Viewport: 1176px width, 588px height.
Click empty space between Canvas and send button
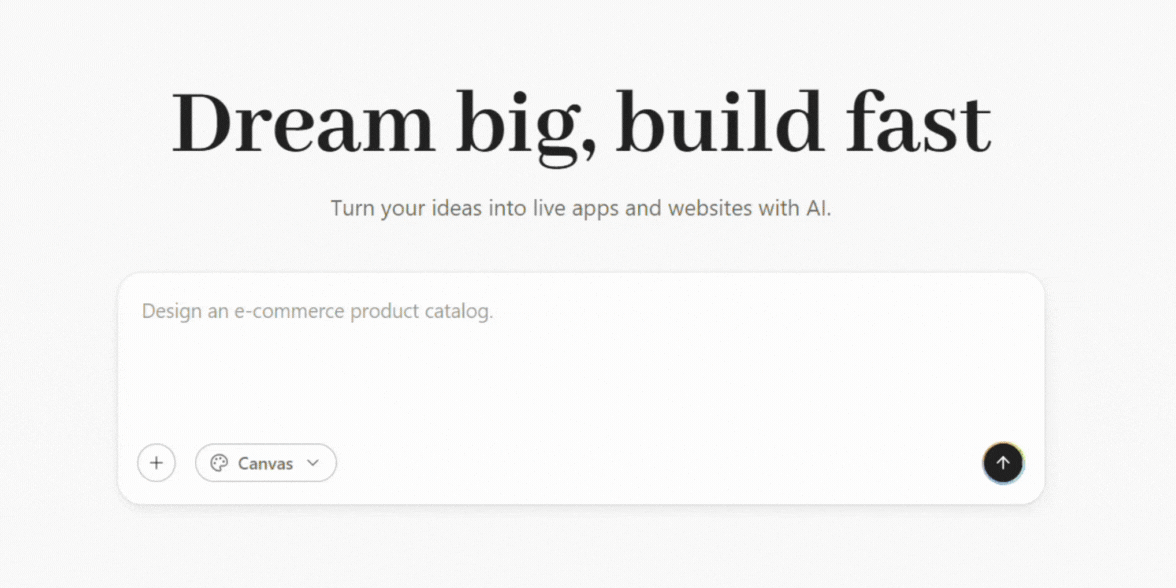point(650,464)
